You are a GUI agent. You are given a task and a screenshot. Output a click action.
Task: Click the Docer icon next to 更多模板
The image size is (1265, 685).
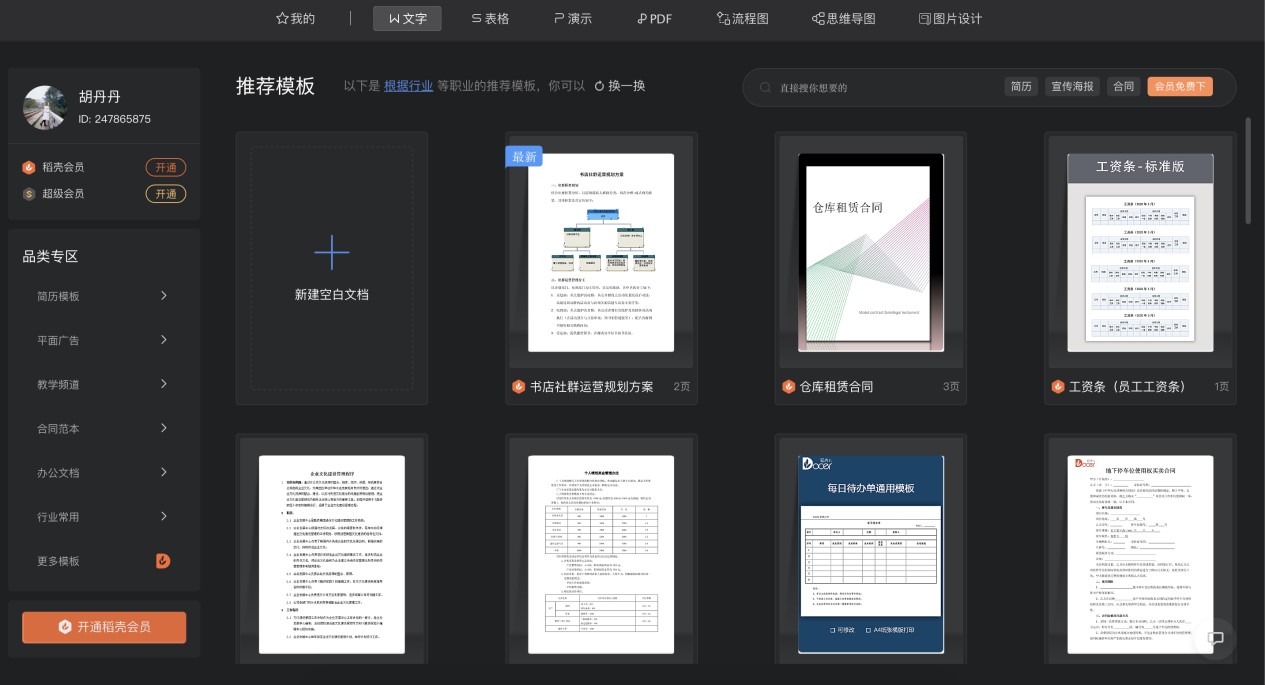pyautogui.click(x=163, y=561)
